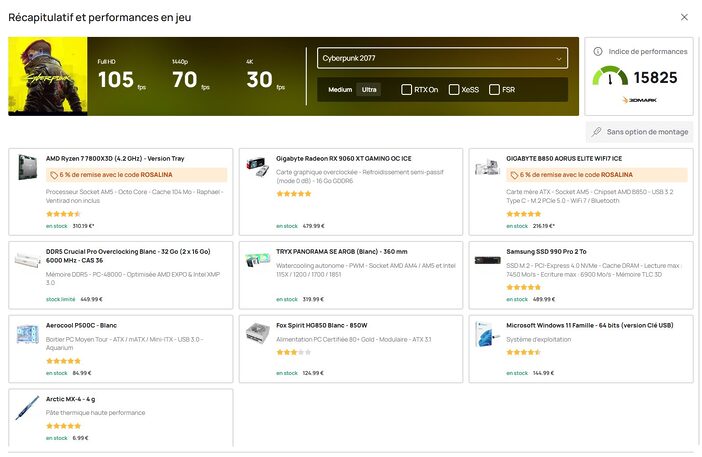The width and height of the screenshot is (702, 457).
Task: Click the Ryzen 7 processor thumbnail
Action: pos(27,167)
